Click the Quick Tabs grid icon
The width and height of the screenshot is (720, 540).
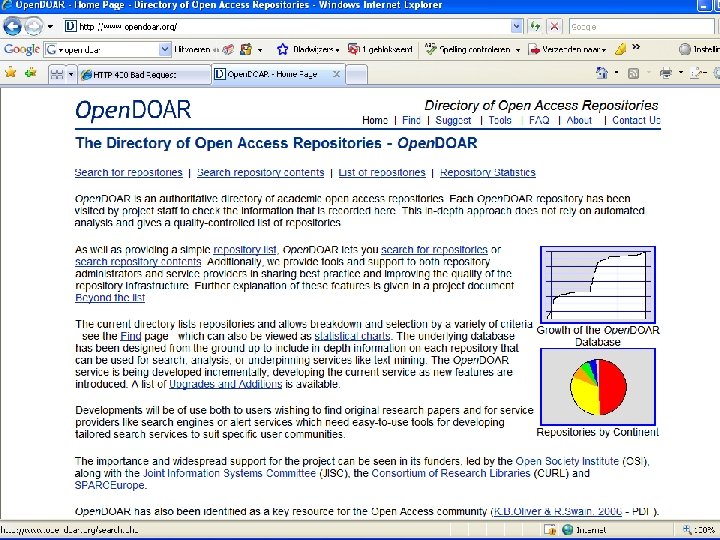point(57,74)
